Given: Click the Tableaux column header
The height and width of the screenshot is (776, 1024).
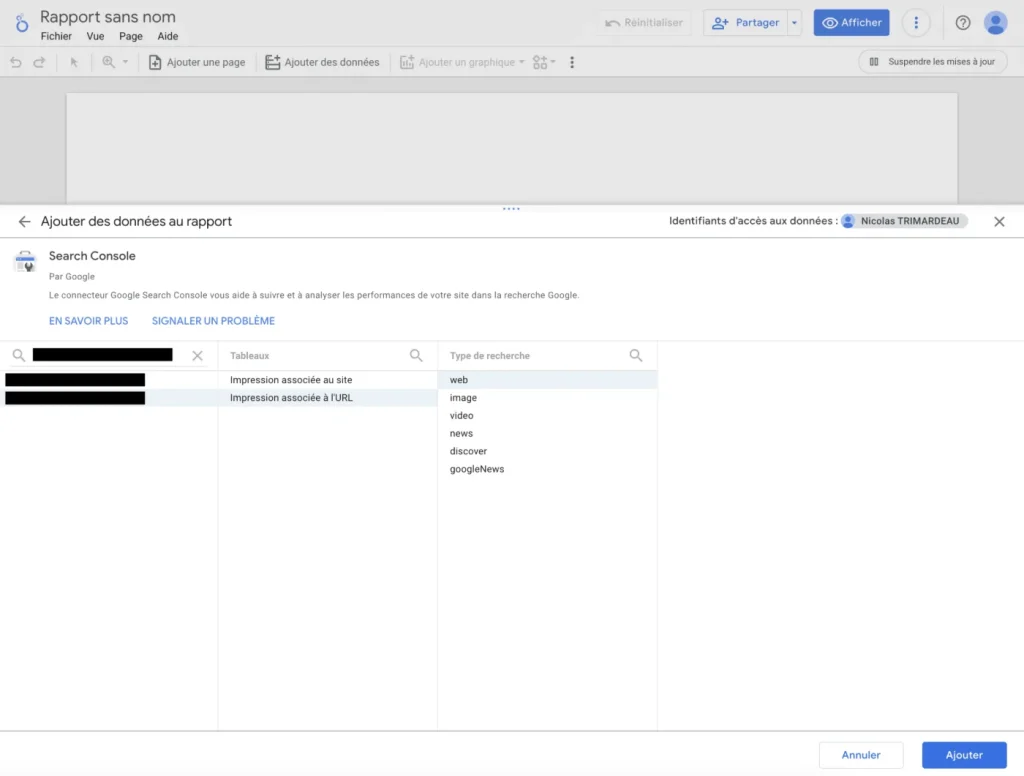Looking at the screenshot, I should 249,355.
